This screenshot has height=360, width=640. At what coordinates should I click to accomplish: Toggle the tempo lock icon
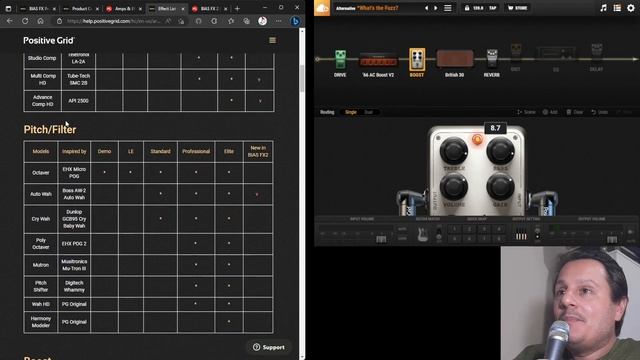(x=467, y=8)
